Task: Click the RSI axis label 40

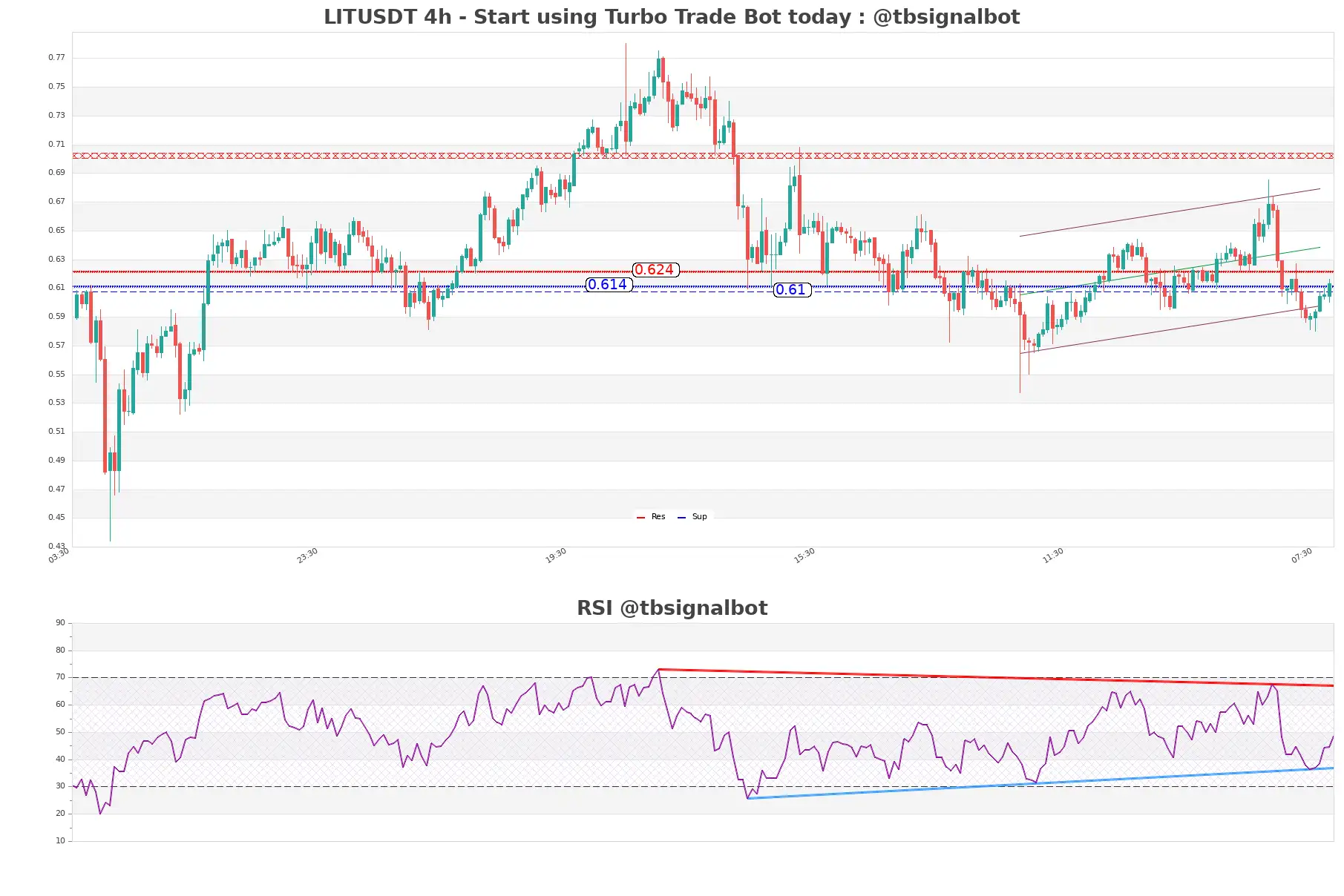Action: (60, 760)
